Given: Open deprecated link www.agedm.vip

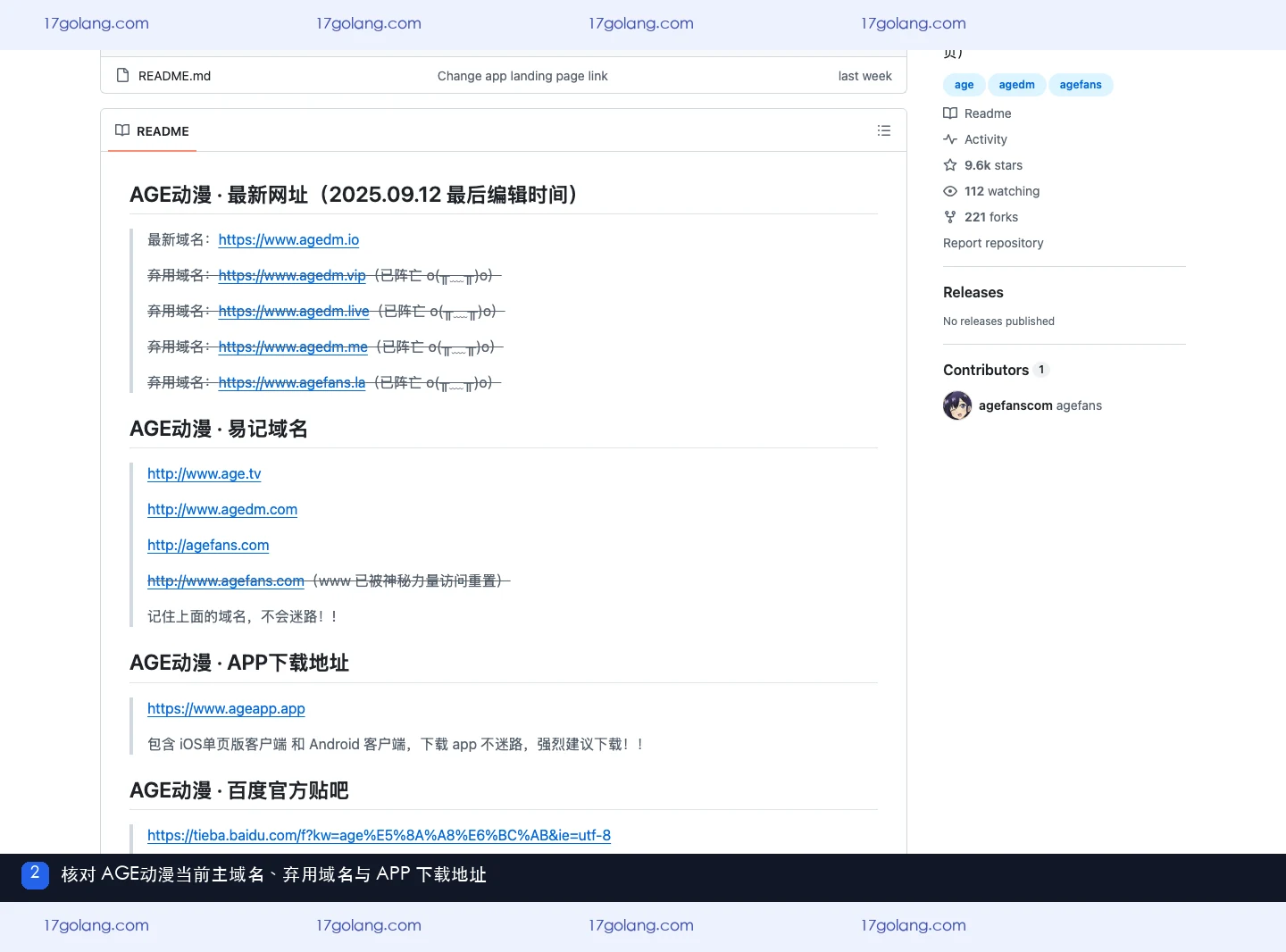Looking at the screenshot, I should pos(292,275).
